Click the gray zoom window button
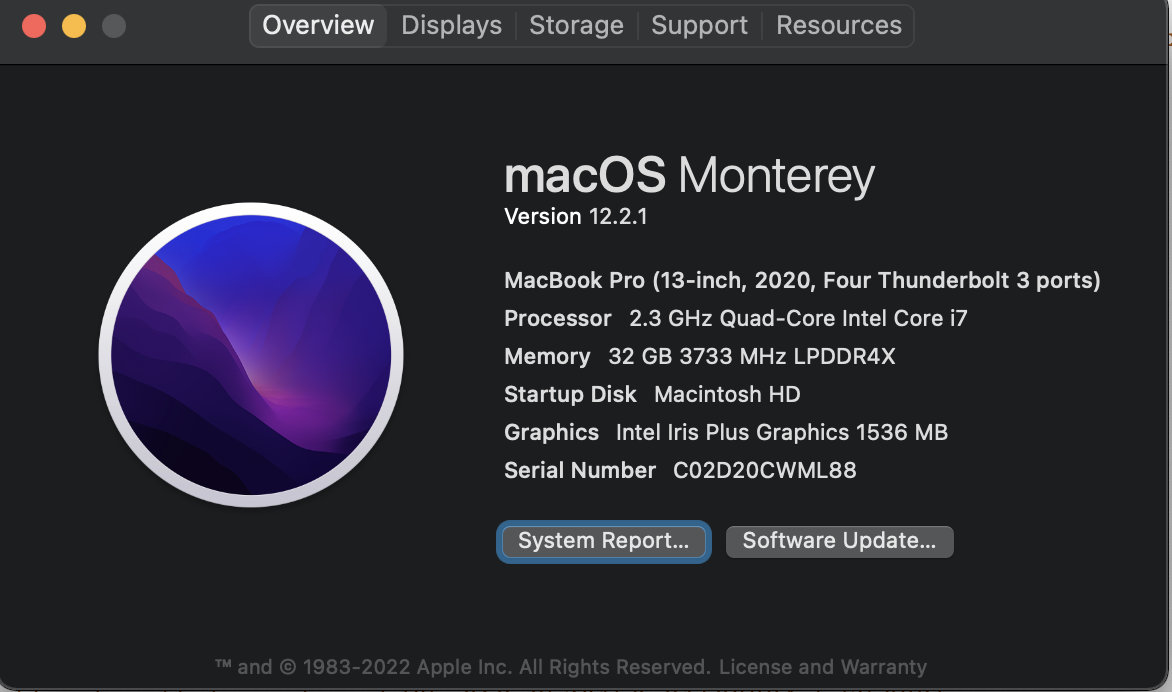 [x=114, y=25]
